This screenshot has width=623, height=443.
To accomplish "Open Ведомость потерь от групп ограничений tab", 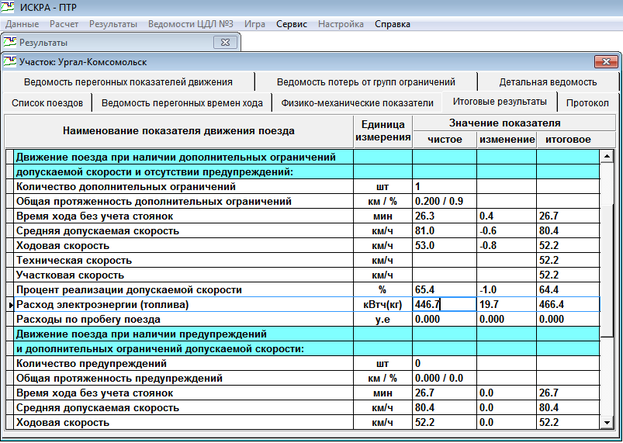I will click(366, 82).
